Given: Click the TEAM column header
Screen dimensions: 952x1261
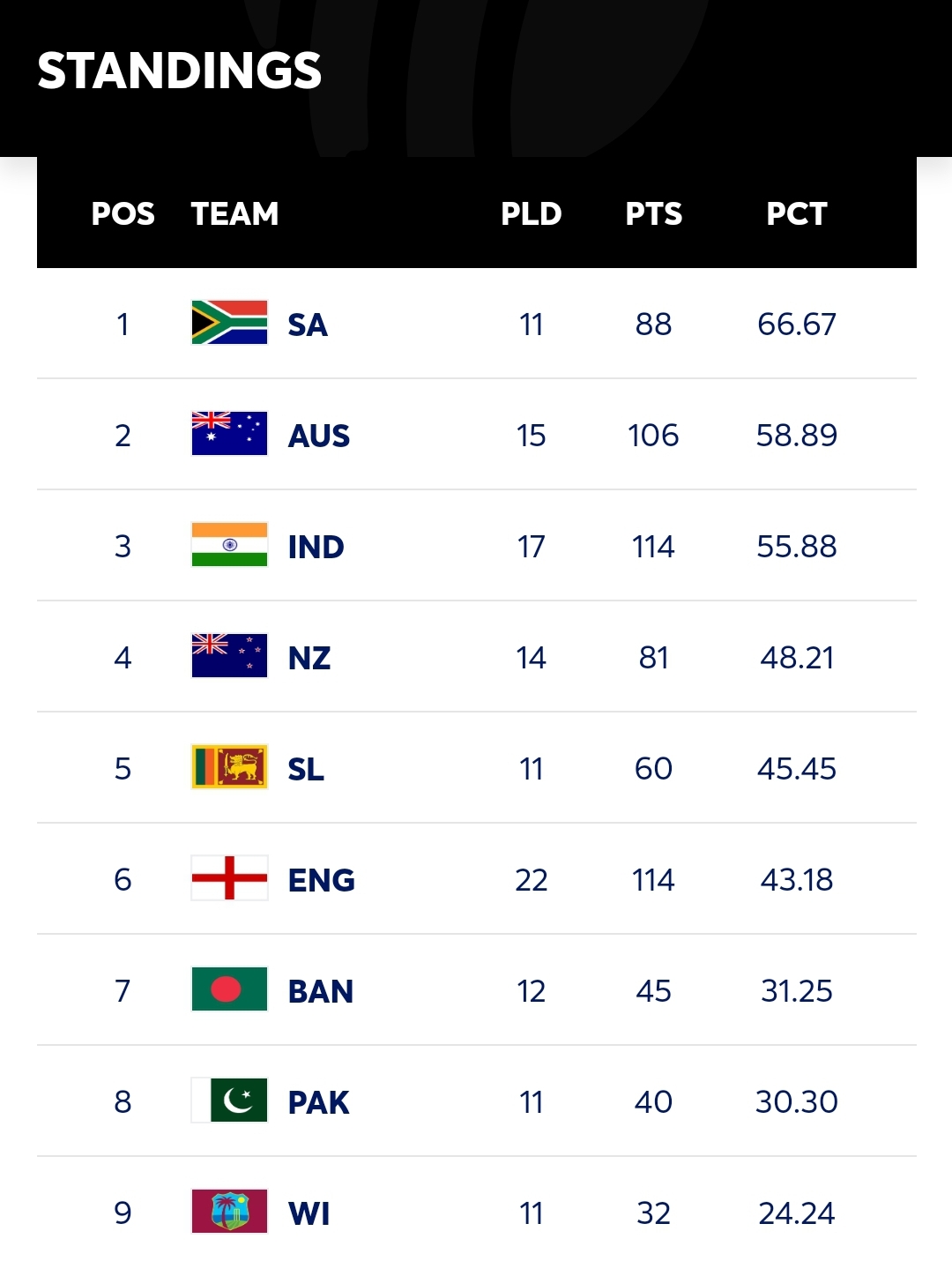Looking at the screenshot, I should pyautogui.click(x=234, y=213).
